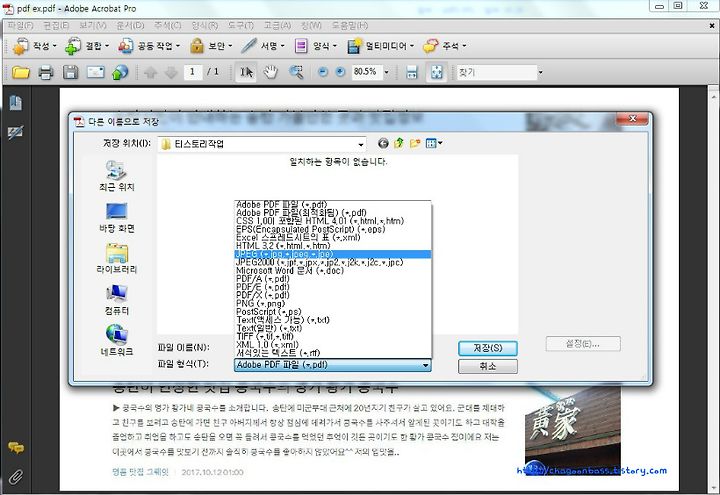This screenshot has height=495, width=720.
Task: Select HTML 3.2 file format option
Action: click(333, 246)
